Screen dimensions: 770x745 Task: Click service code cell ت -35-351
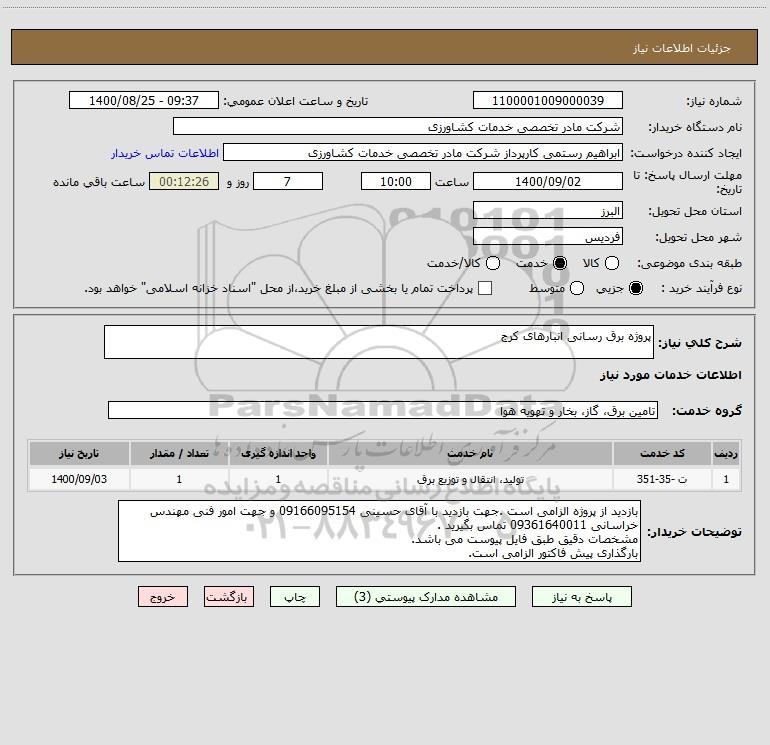point(662,479)
